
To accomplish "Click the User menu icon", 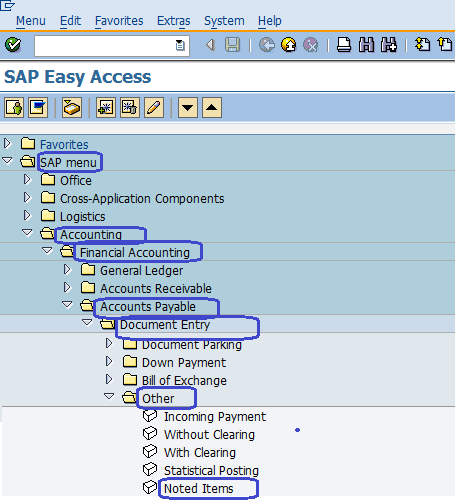I will 14,107.
